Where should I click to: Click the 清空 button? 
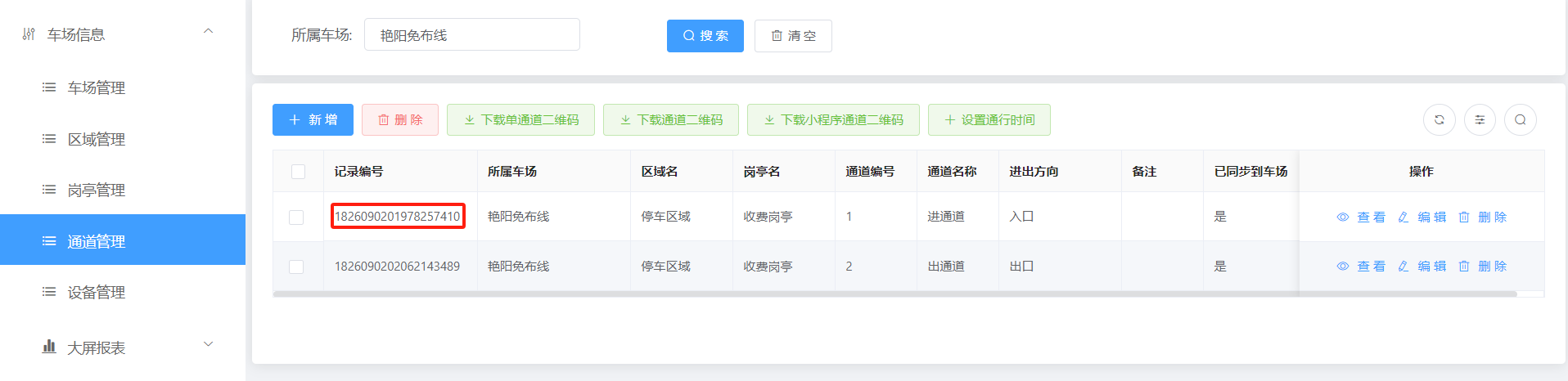pyautogui.click(x=793, y=36)
